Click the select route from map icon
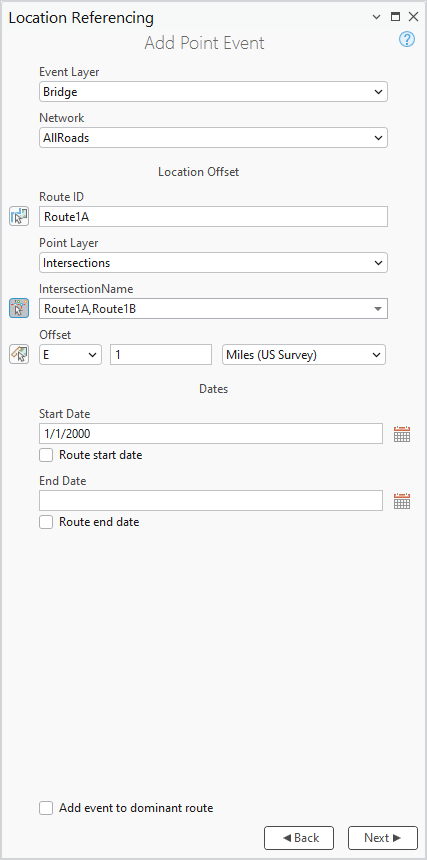 [x=19, y=217]
